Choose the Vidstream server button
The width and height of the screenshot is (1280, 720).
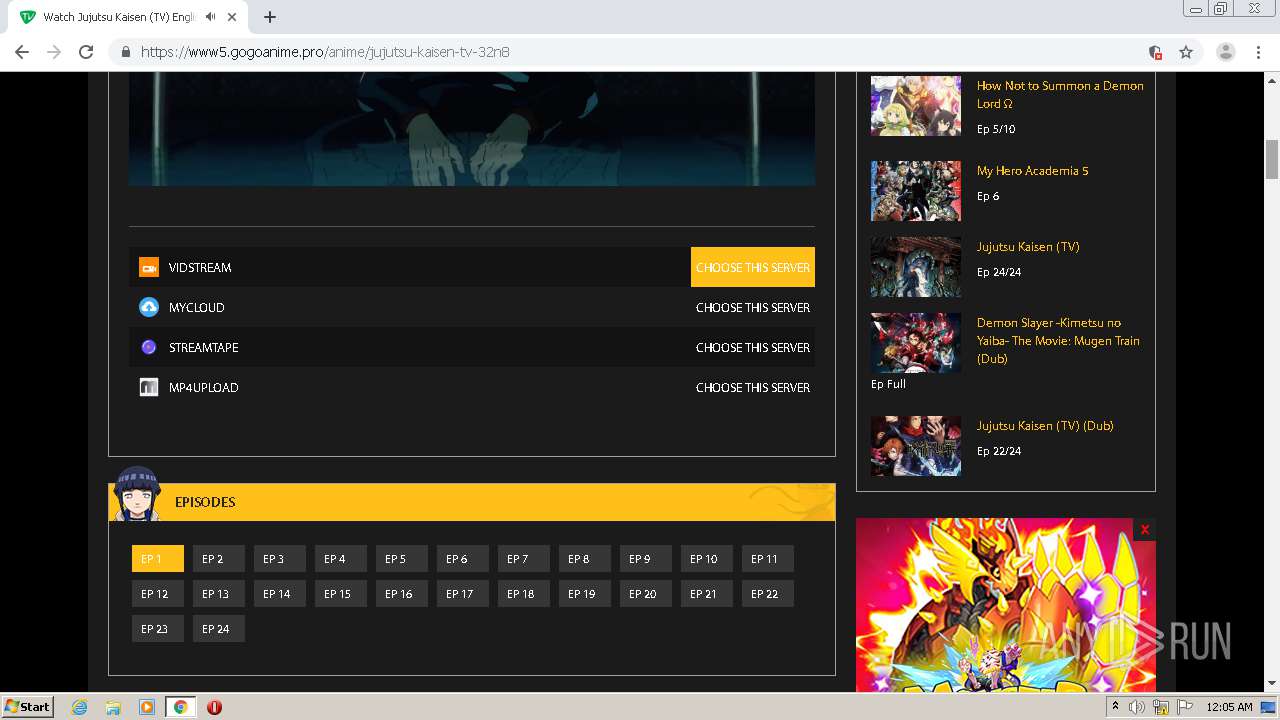click(753, 267)
